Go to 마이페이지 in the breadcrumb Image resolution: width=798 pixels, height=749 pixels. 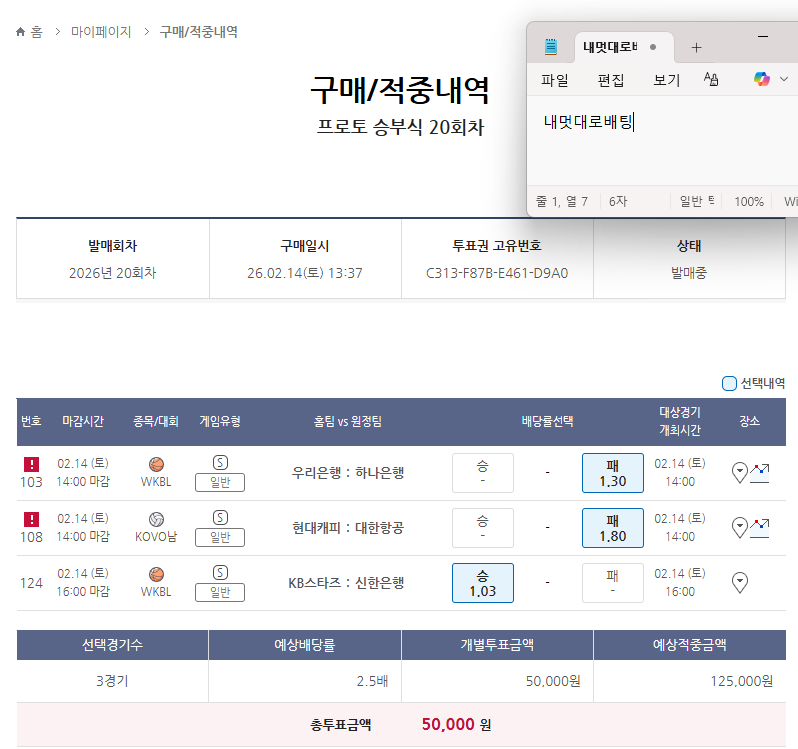[x=101, y=32]
